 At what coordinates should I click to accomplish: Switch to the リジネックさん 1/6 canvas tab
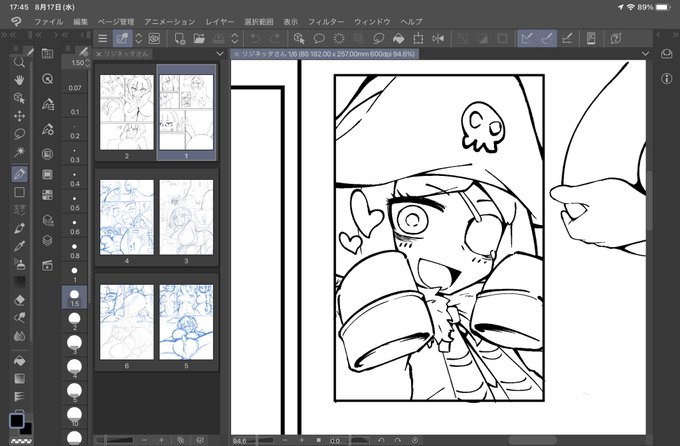point(324,54)
